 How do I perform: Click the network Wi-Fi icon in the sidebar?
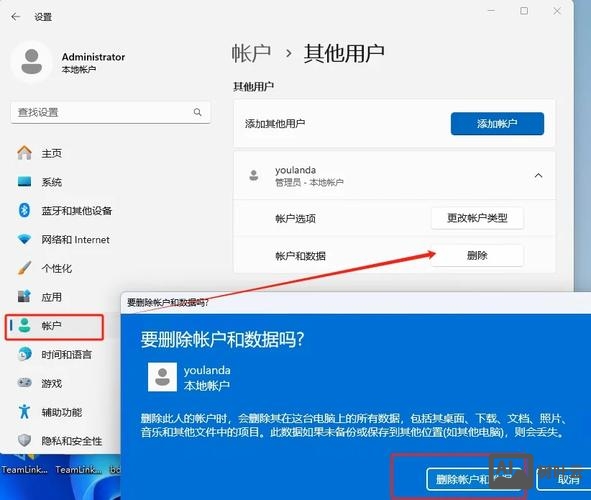(24, 239)
